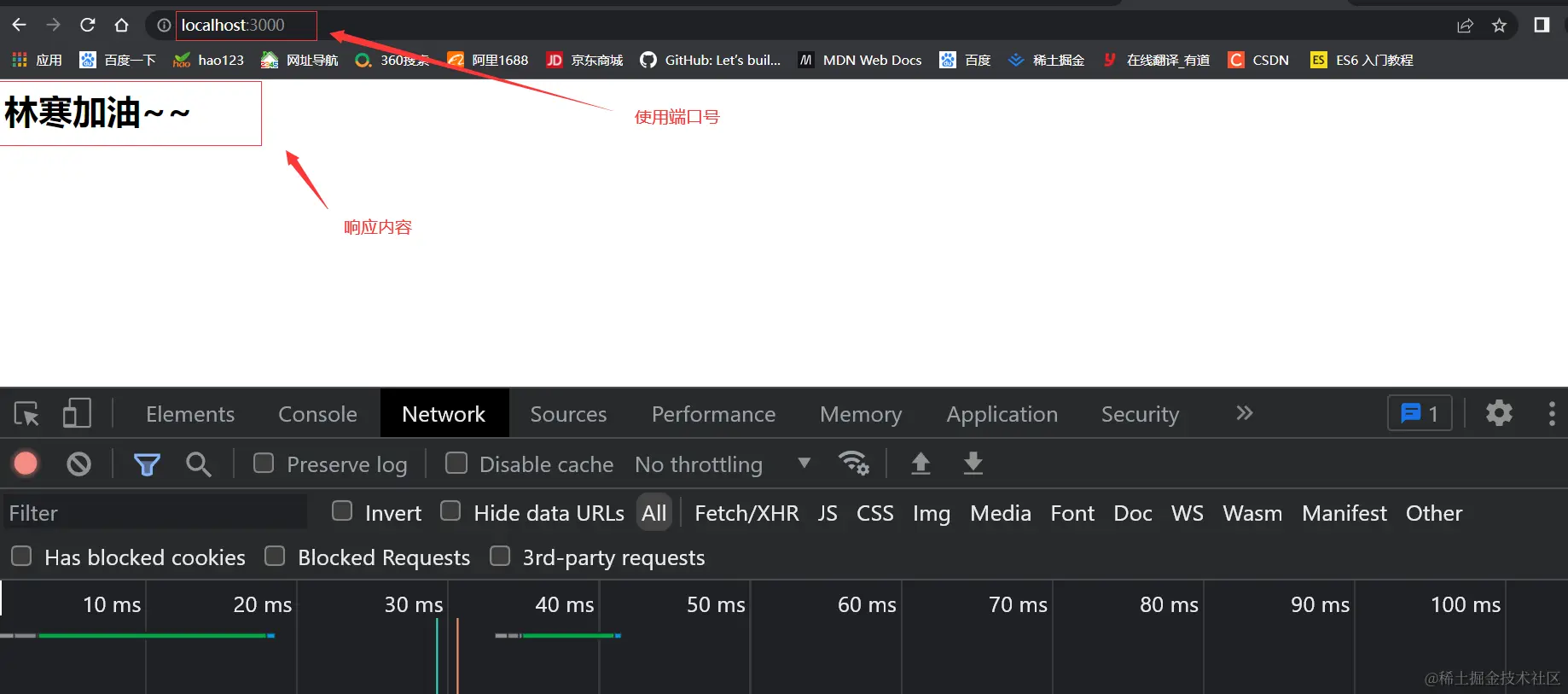
Task: Switch to the Console tab
Action: (317, 414)
